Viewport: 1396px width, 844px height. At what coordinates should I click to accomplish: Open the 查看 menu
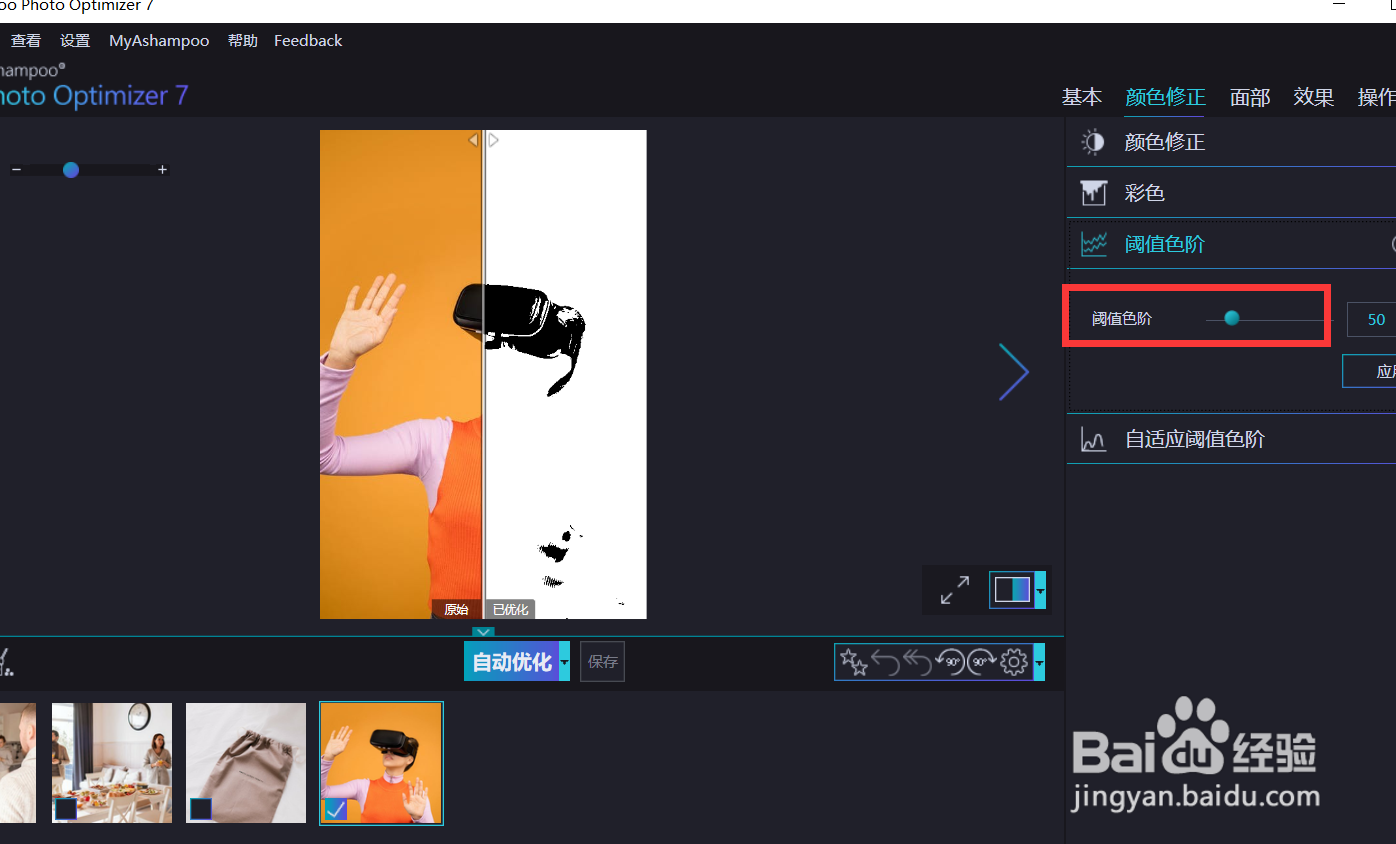point(26,41)
